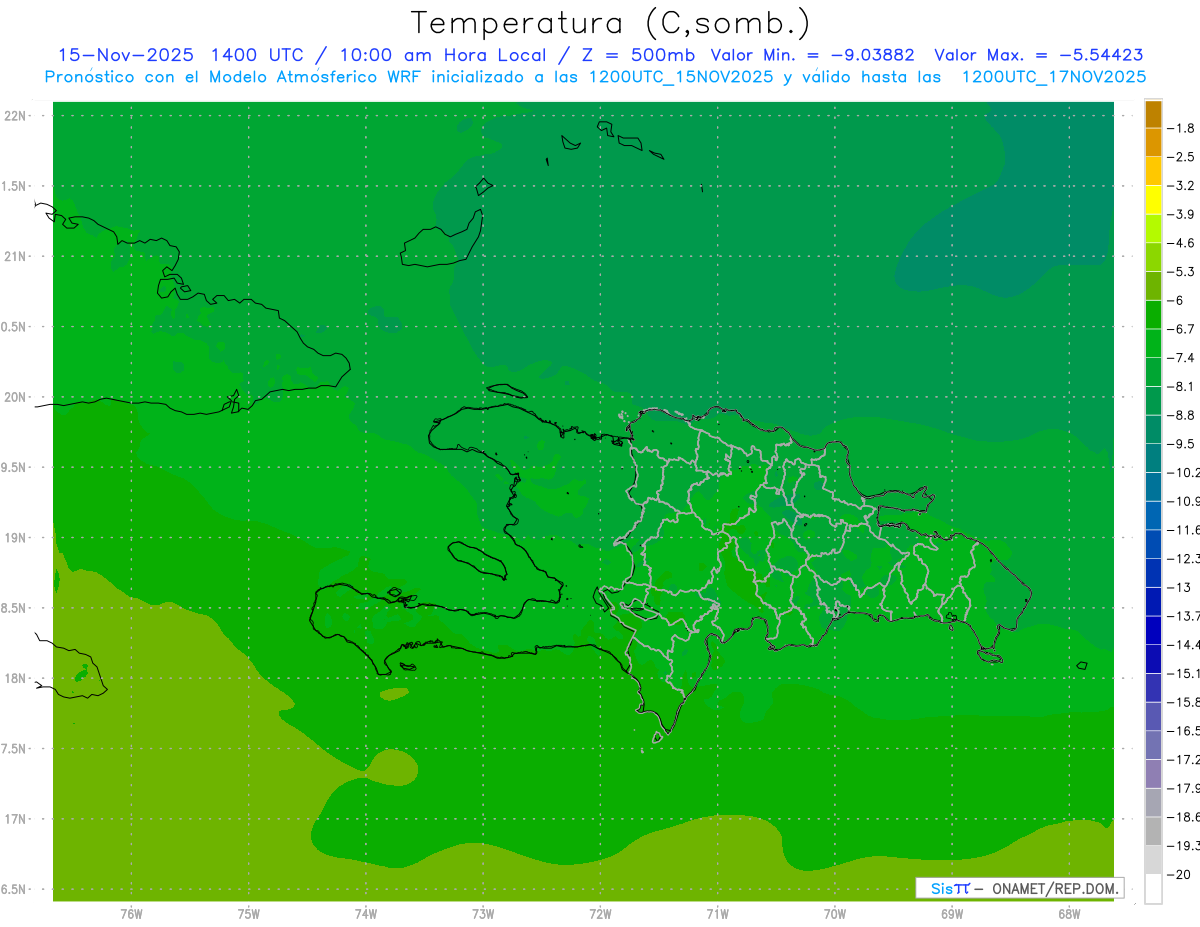Click the '19N' latitude label
Viewport: 1200px width, 927px height.
click(x=14, y=538)
